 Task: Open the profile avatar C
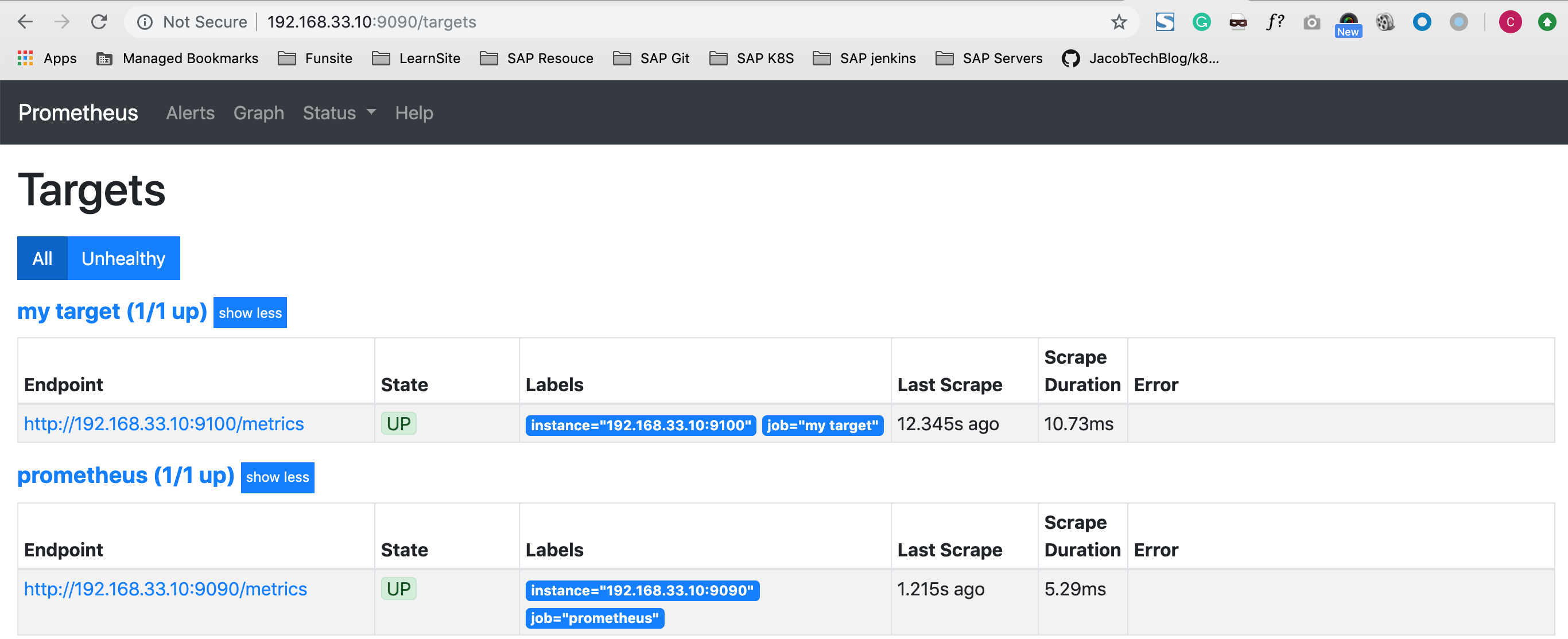coord(1510,22)
